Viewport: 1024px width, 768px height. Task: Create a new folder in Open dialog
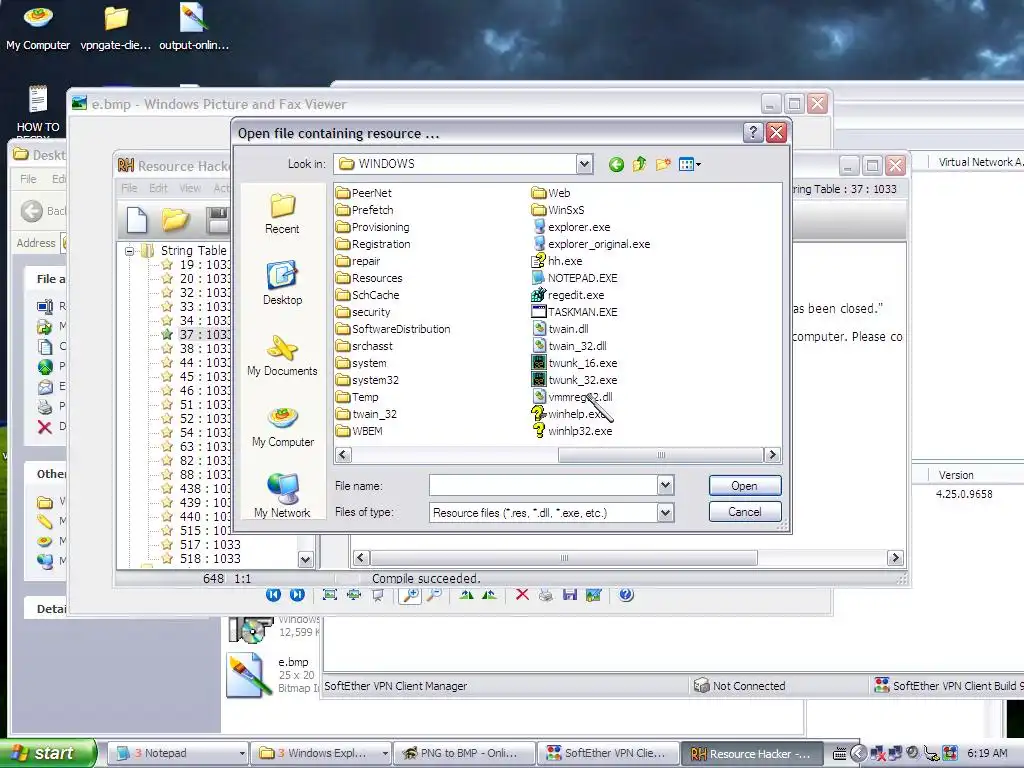pos(663,164)
